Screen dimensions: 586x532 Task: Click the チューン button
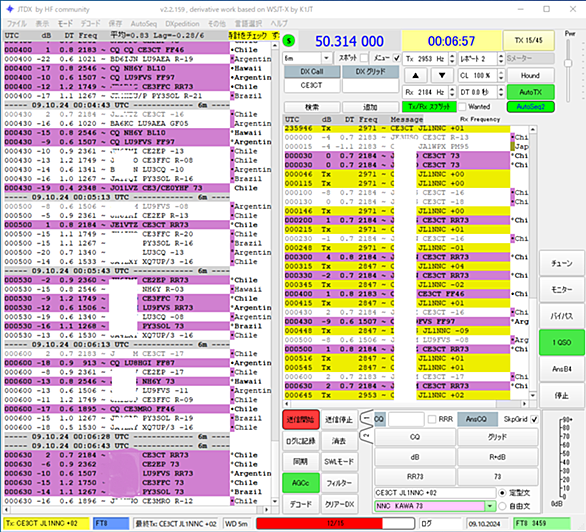(562, 263)
